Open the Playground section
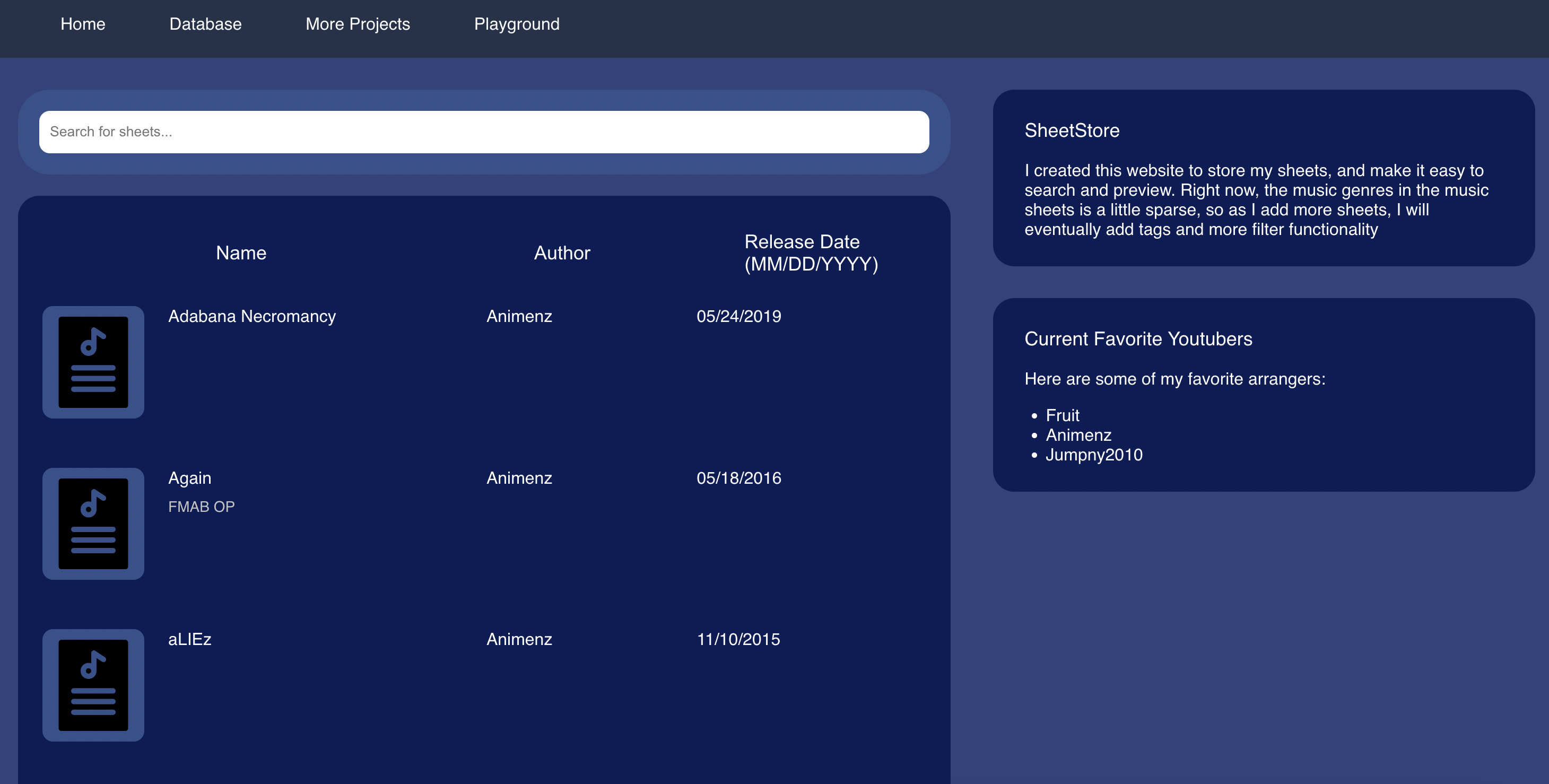The image size is (1549, 784). coord(517,24)
